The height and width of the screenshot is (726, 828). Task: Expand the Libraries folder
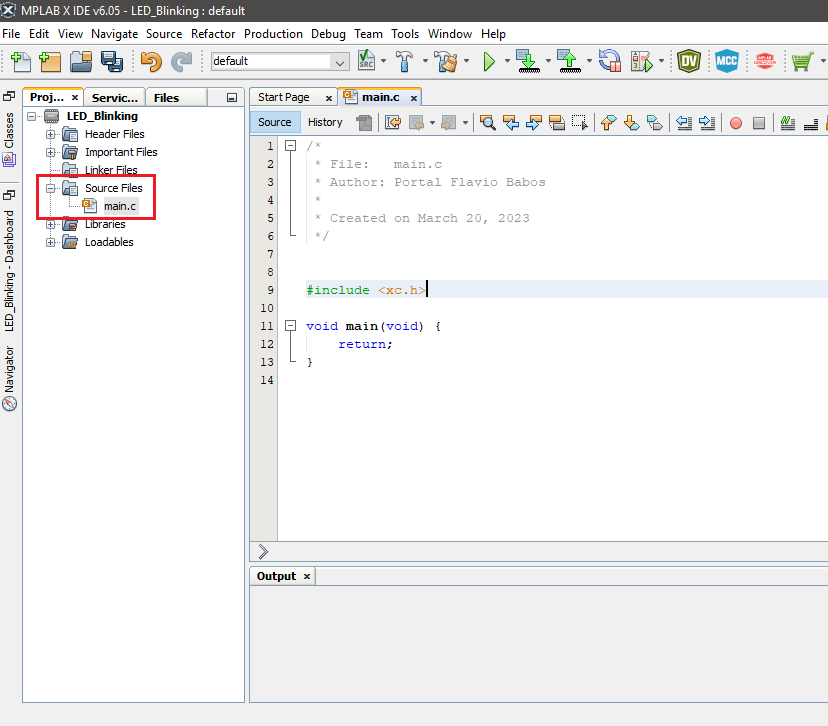click(50, 224)
